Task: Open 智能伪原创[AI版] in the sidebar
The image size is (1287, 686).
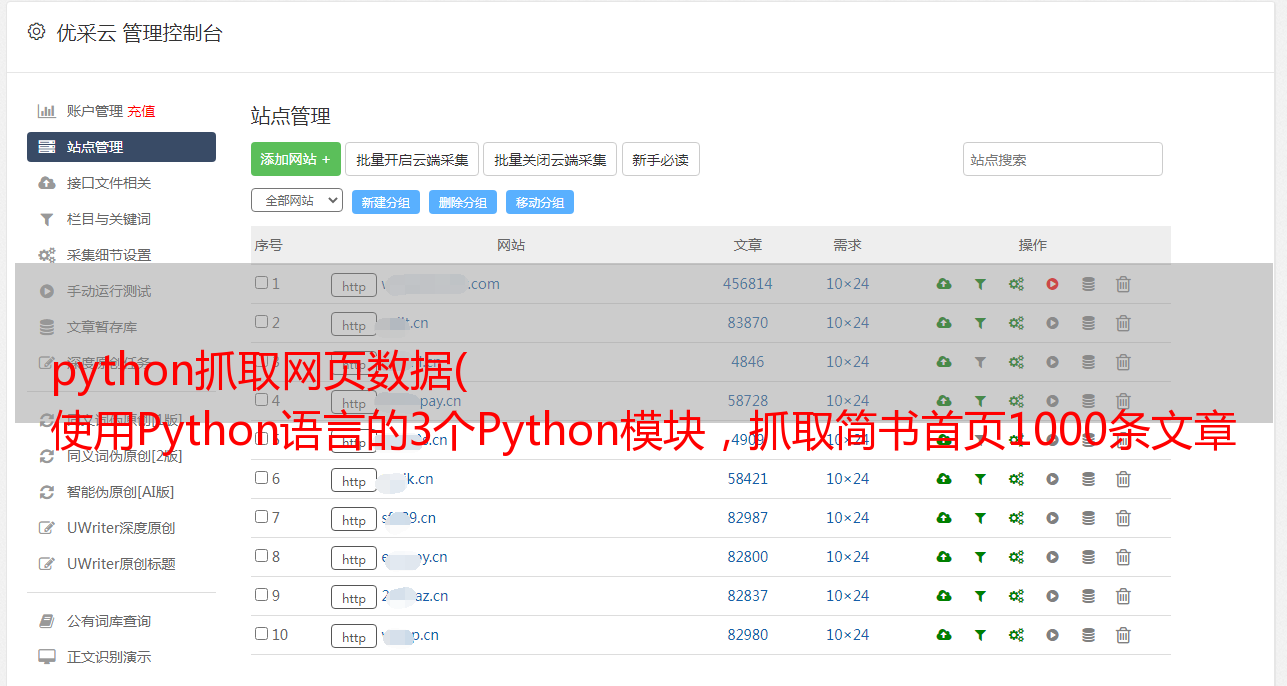Action: [121, 492]
